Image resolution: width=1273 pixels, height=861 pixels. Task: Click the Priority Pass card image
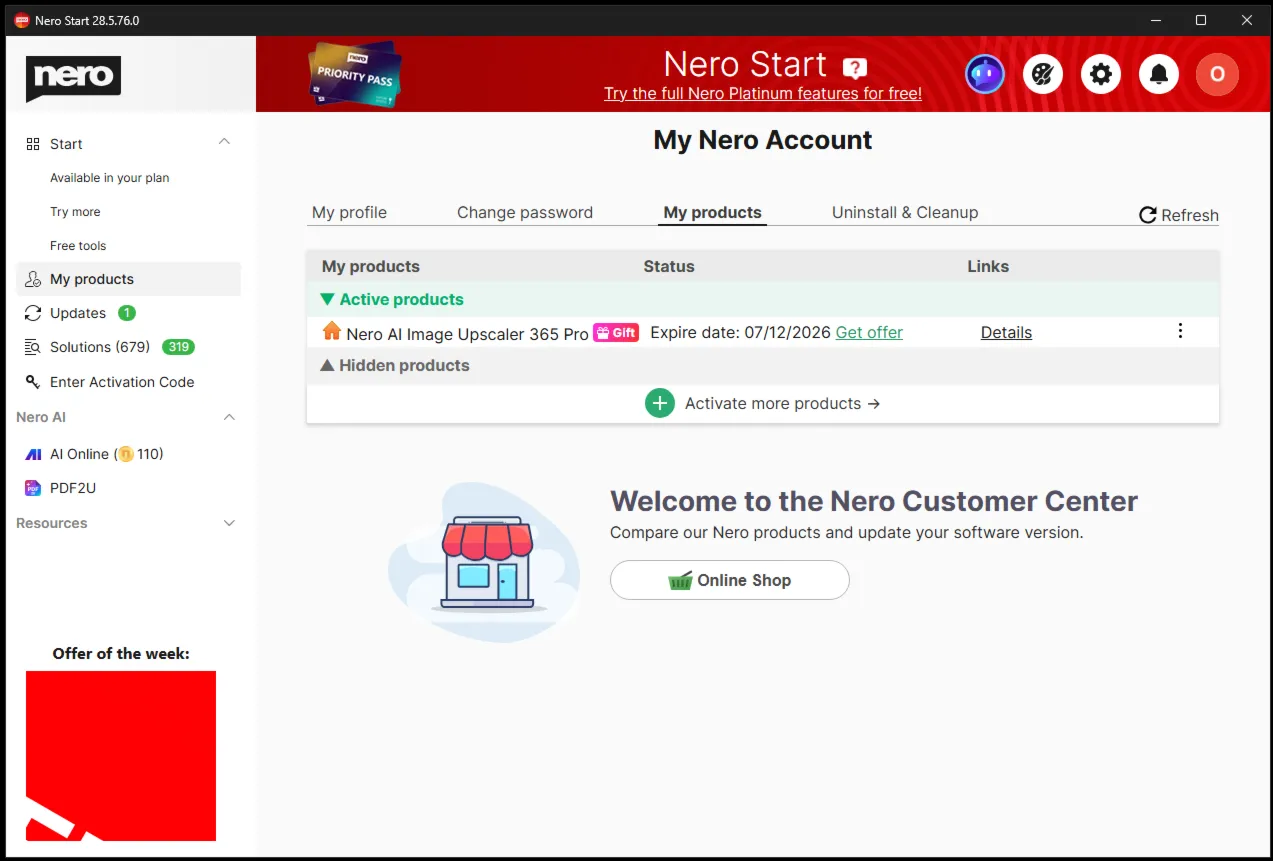[355, 75]
